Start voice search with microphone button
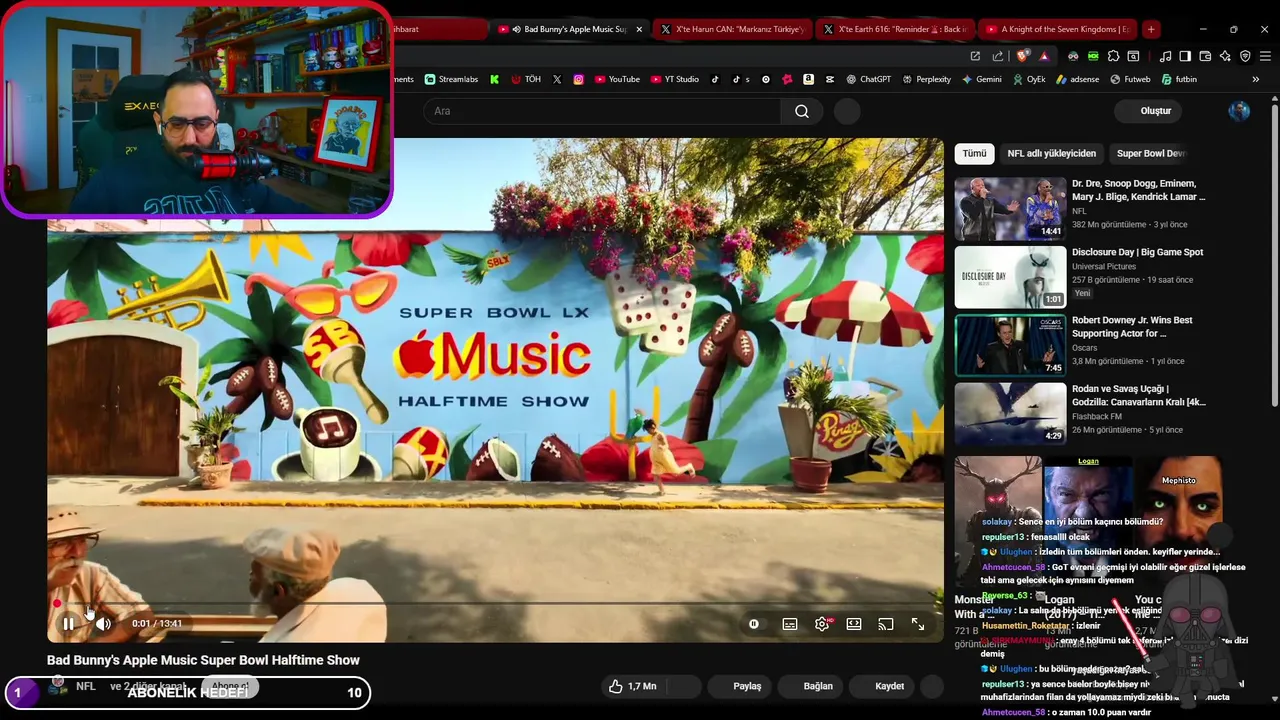 coord(847,111)
